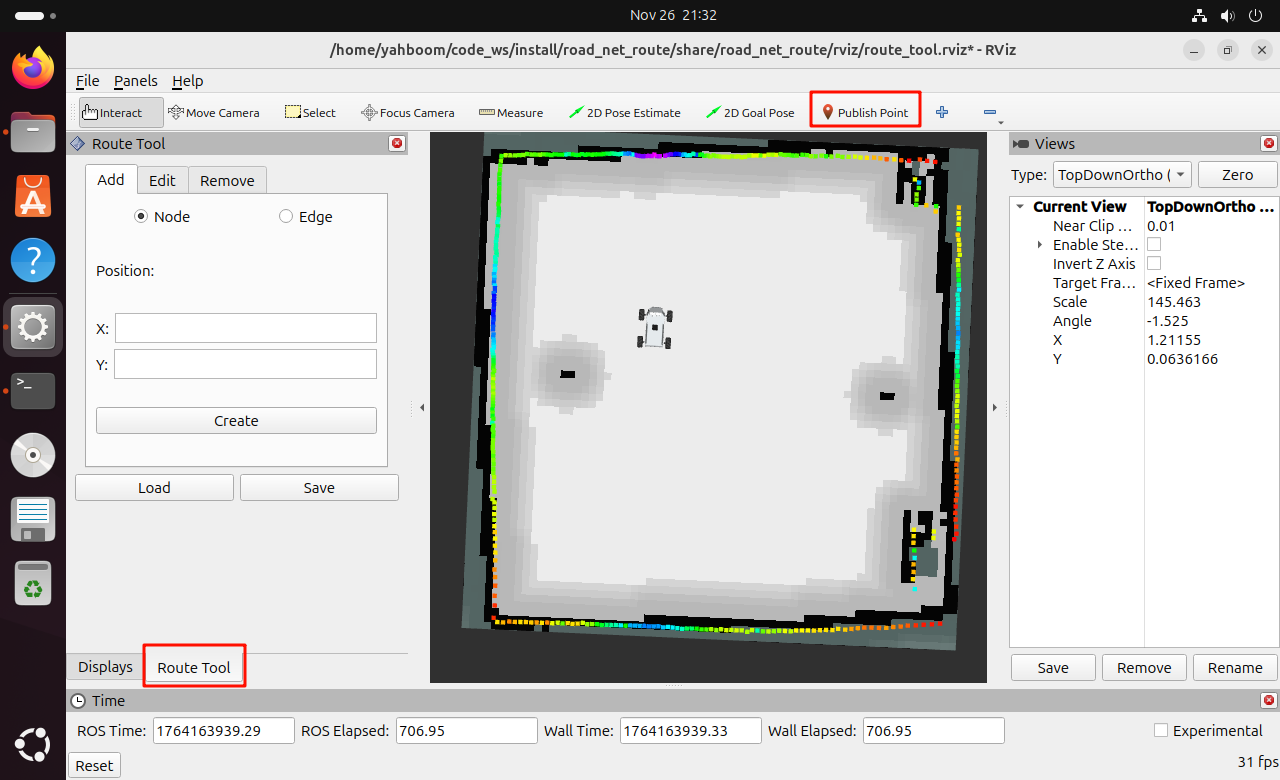Open the Panels menu

point(135,81)
